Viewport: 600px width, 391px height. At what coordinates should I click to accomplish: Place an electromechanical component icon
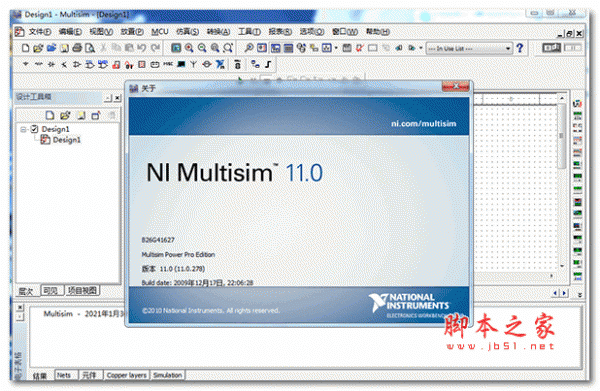[207, 64]
